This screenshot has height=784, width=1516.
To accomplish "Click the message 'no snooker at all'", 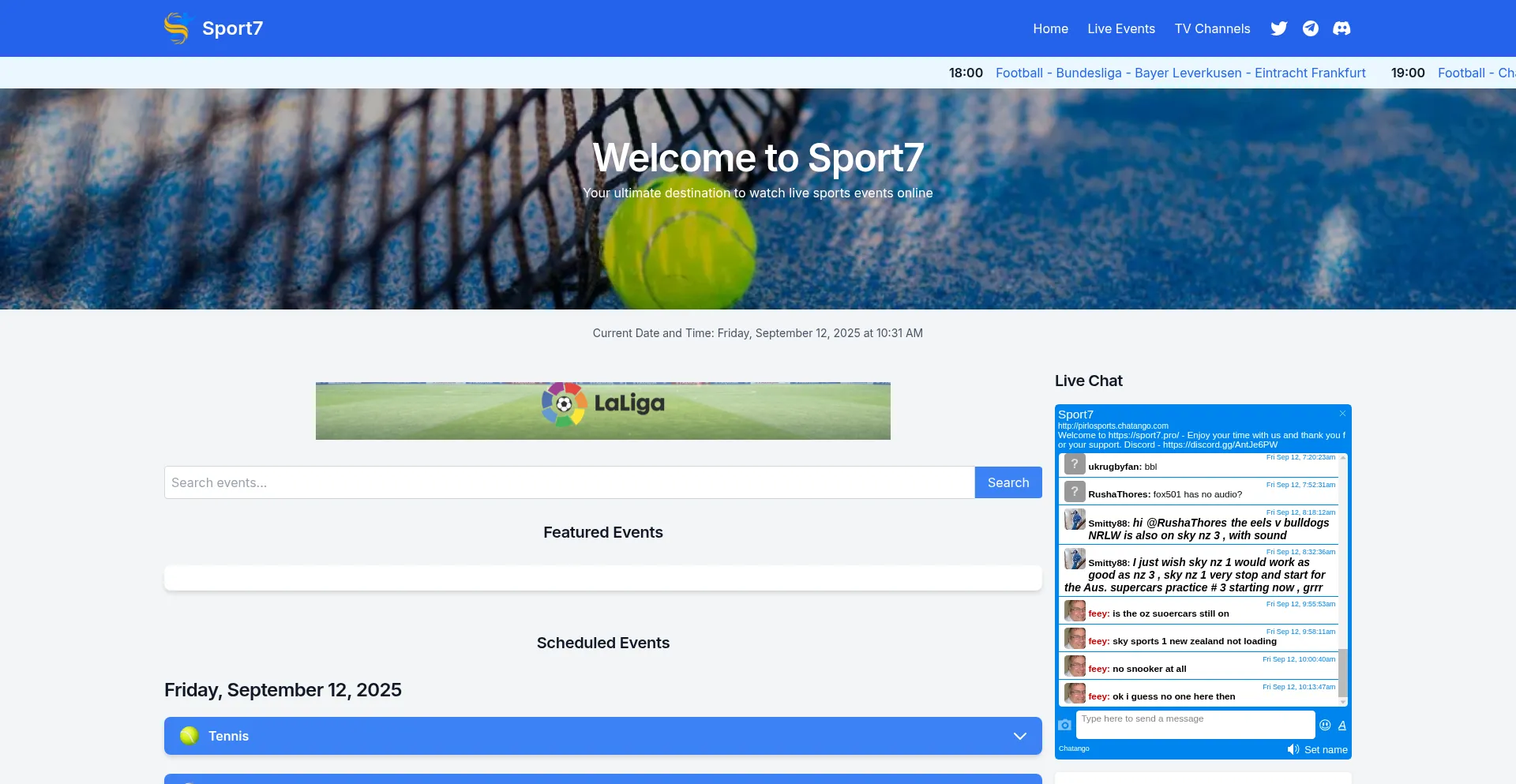I will 1149,669.
